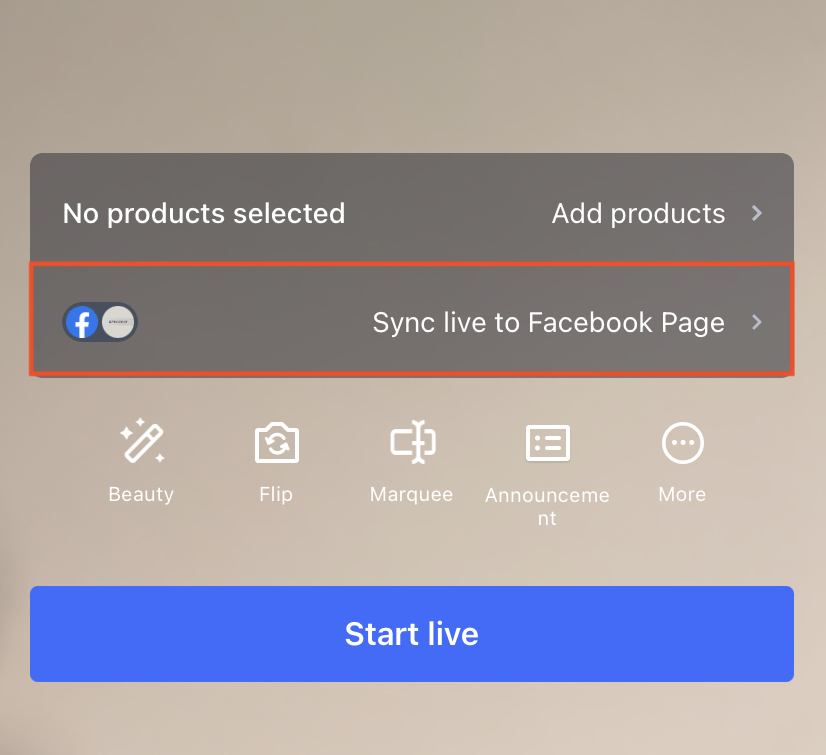Open the Announcement list icon
826x755 pixels.
(x=547, y=442)
